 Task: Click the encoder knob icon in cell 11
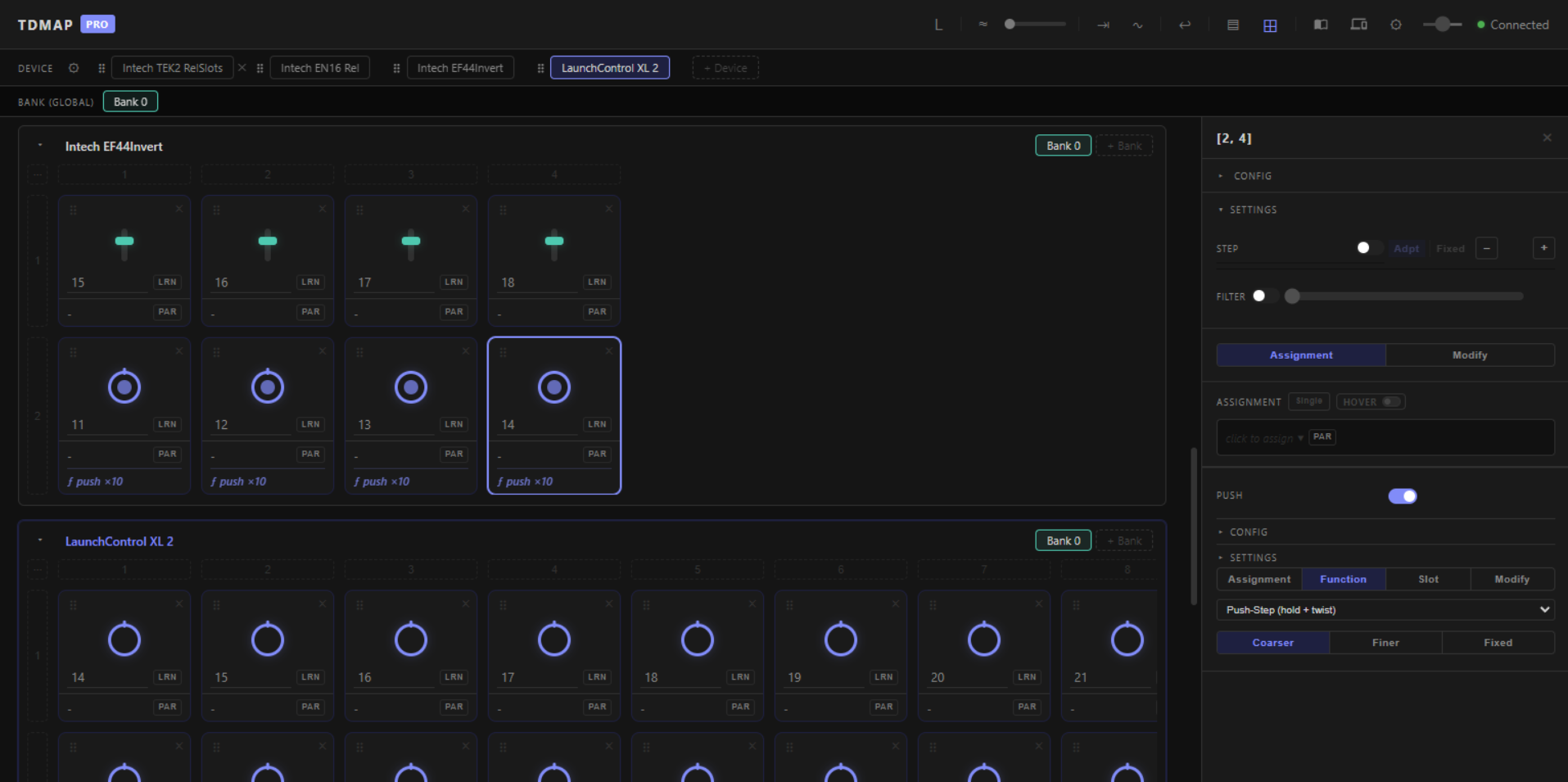pyautogui.click(x=124, y=386)
